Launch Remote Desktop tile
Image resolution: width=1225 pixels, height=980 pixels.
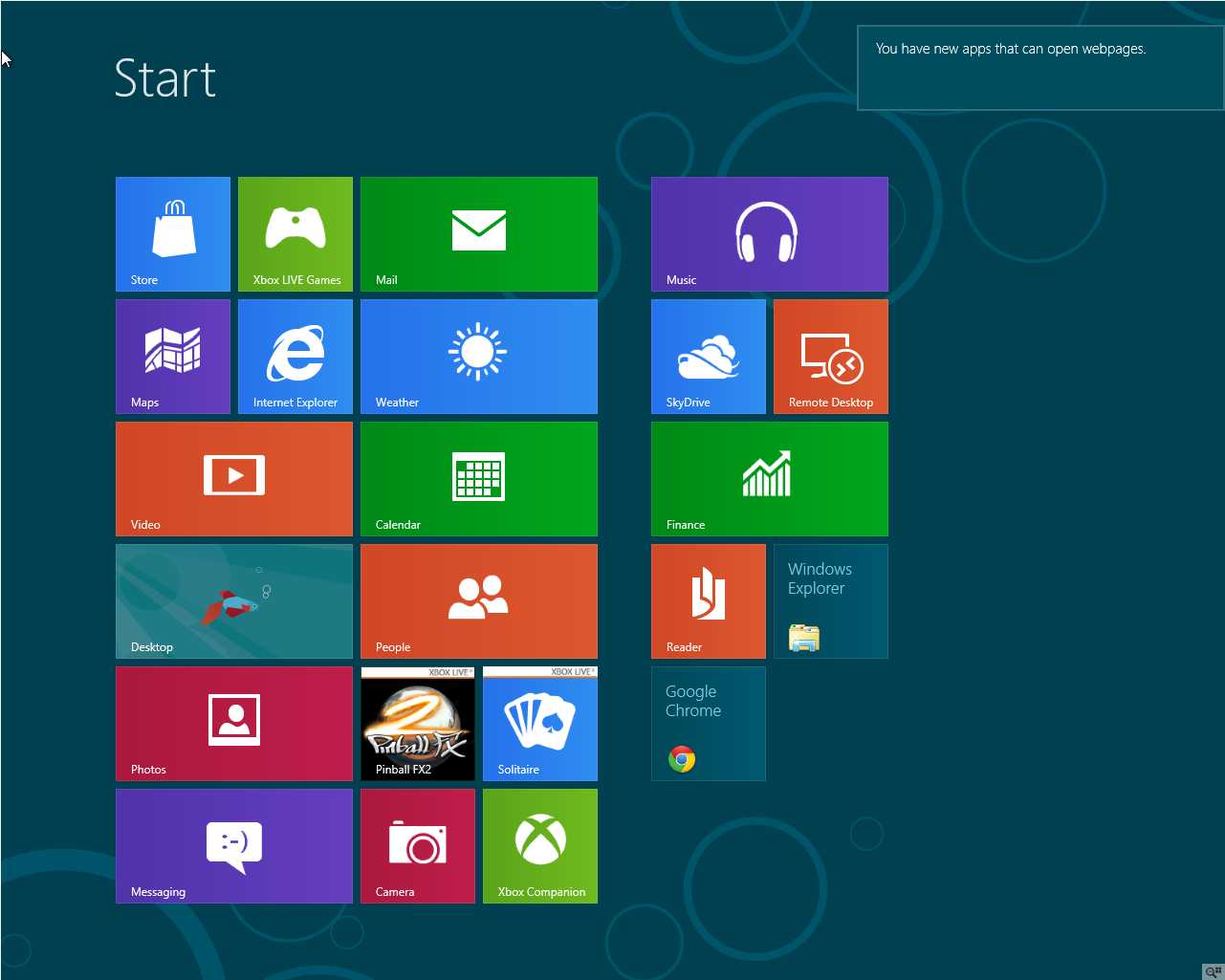(x=831, y=357)
